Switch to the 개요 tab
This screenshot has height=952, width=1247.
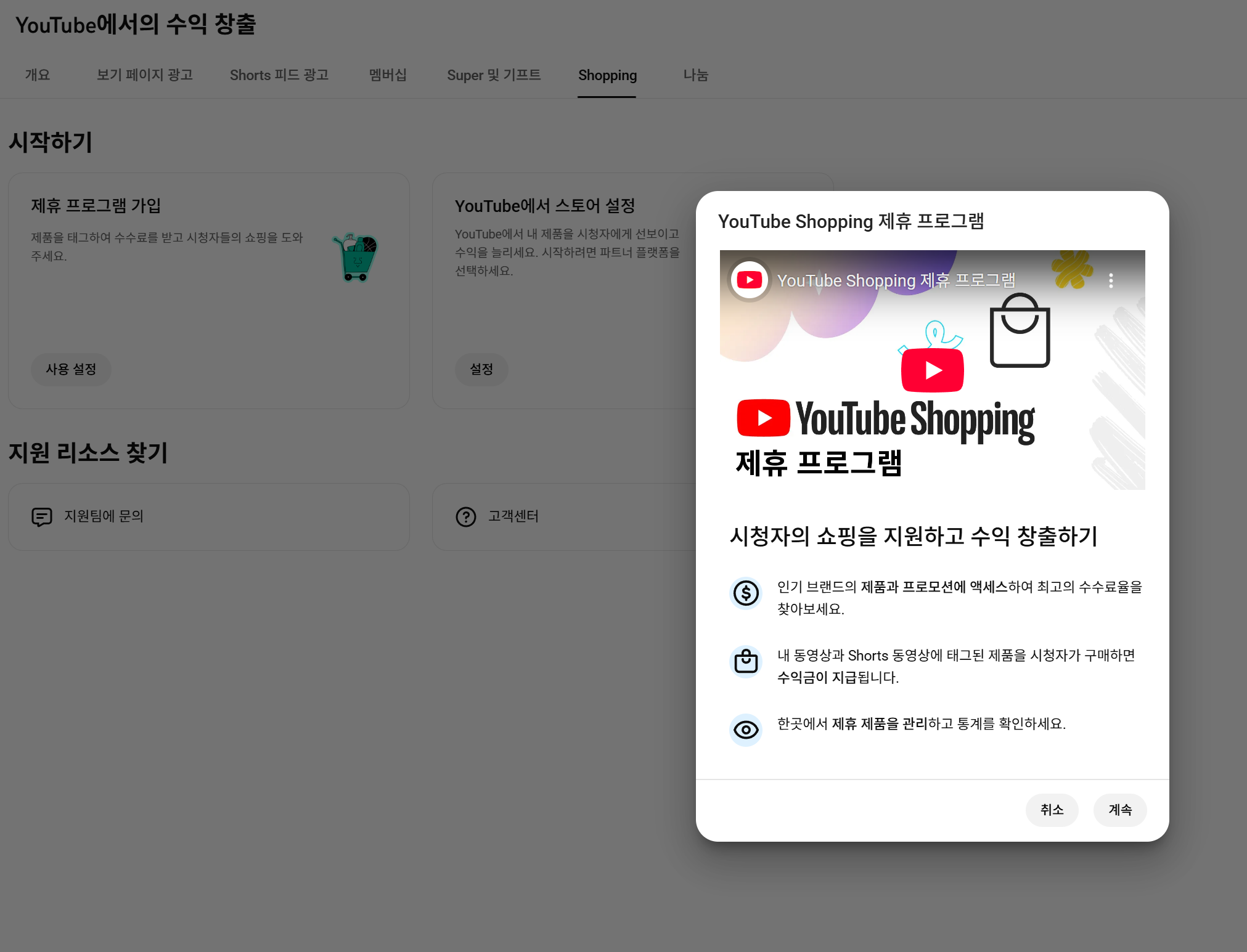(x=38, y=75)
